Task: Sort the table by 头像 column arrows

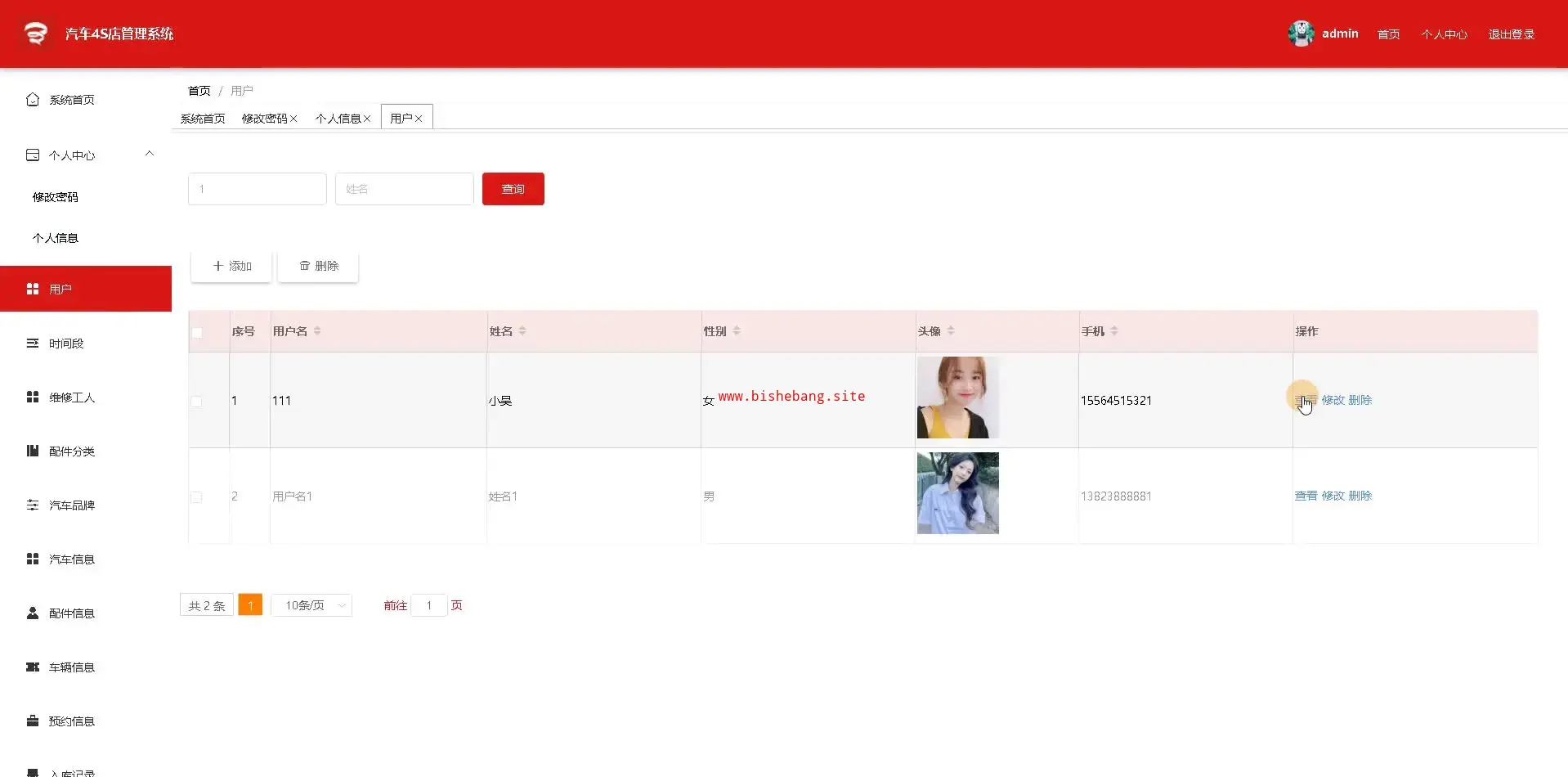Action: tap(951, 331)
